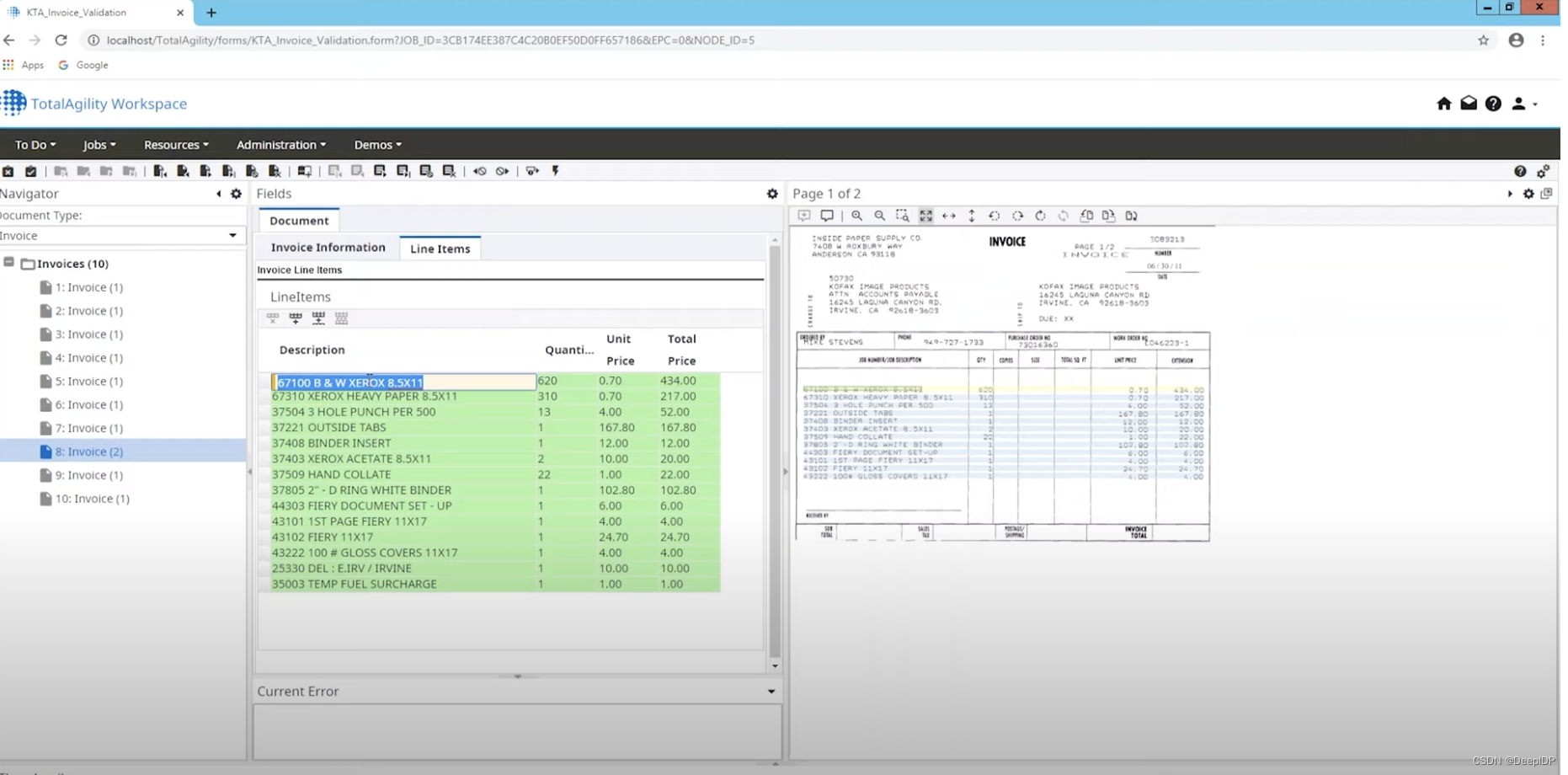Open the mail envelope icon in header
The height and width of the screenshot is (775, 1568).
click(1469, 103)
